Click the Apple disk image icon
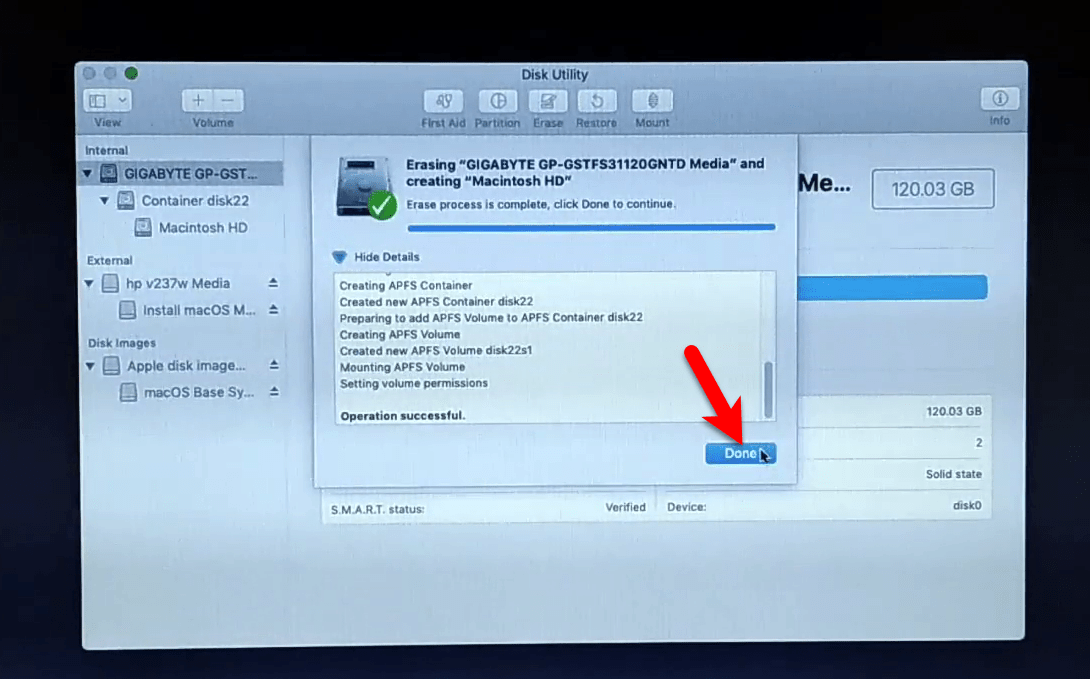Viewport: 1090px width, 679px height. click(x=111, y=366)
